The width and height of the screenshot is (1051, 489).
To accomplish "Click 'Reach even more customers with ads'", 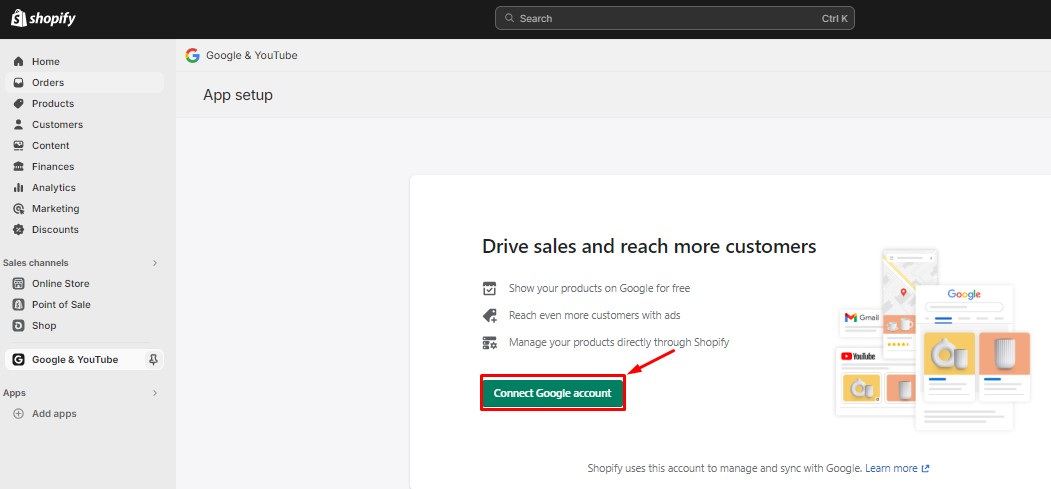I will coord(595,315).
